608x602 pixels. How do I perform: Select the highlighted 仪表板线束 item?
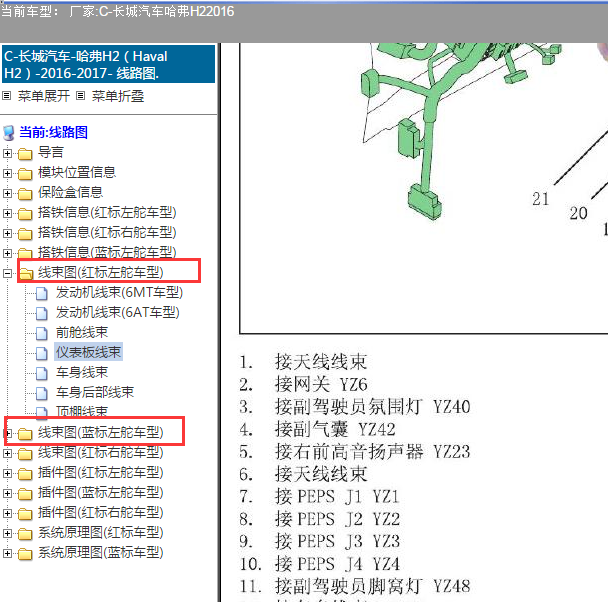click(88, 352)
